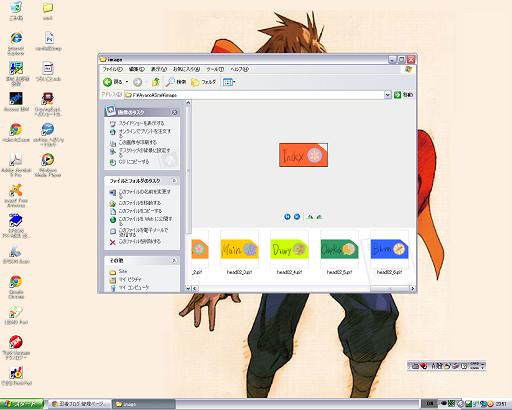
Task: Collapse the picture tasks panel
Action: click(x=174, y=113)
